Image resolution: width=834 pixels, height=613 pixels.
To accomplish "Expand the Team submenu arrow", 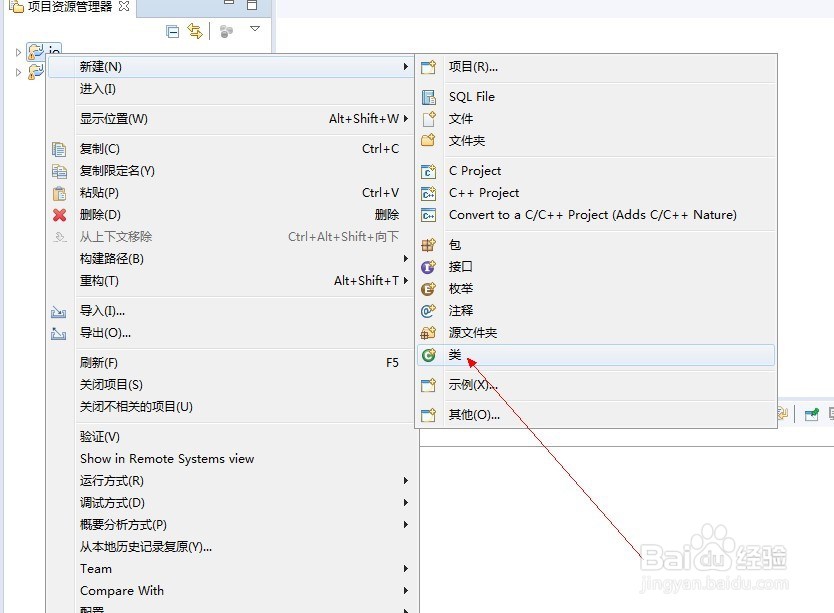I will [406, 569].
